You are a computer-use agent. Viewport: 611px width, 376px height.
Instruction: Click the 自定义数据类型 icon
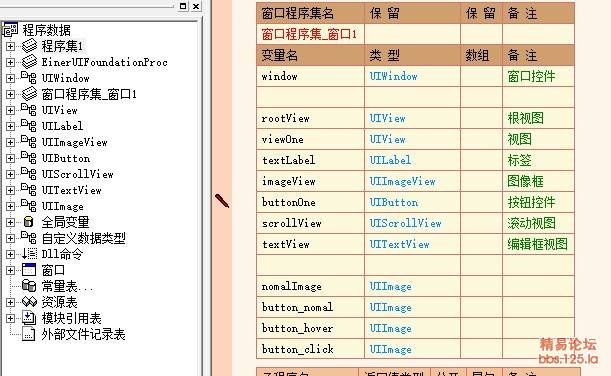29,238
